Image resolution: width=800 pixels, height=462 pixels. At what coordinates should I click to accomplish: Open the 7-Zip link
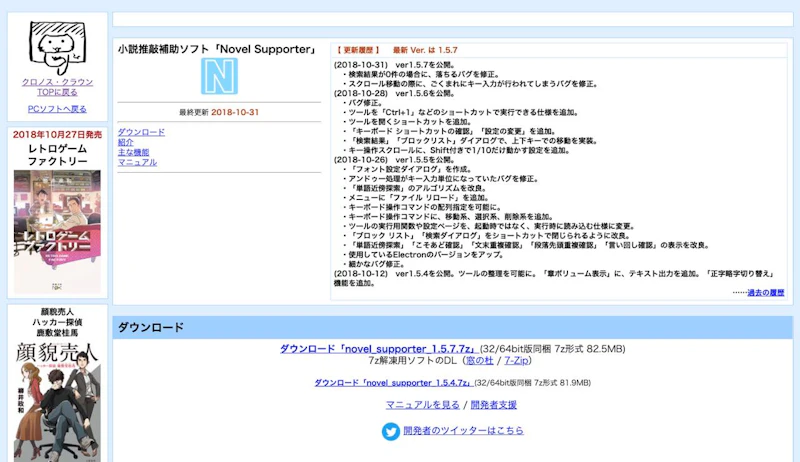(516, 361)
